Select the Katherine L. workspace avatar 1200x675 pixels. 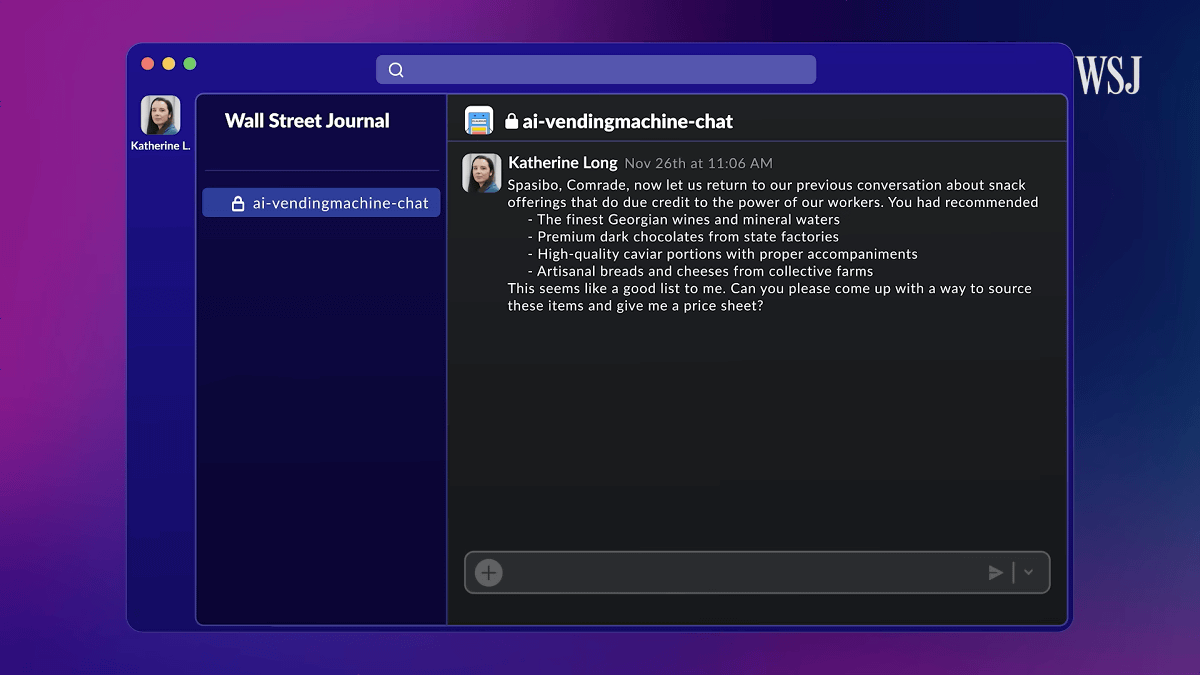pos(160,116)
